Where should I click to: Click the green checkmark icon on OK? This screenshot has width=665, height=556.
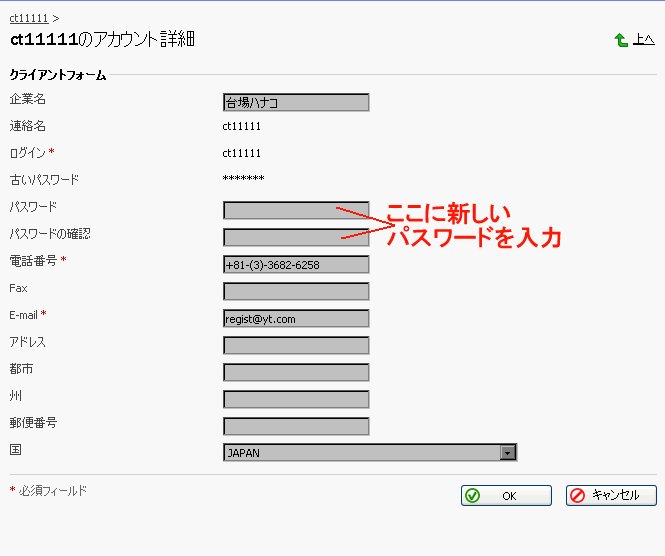coord(472,495)
